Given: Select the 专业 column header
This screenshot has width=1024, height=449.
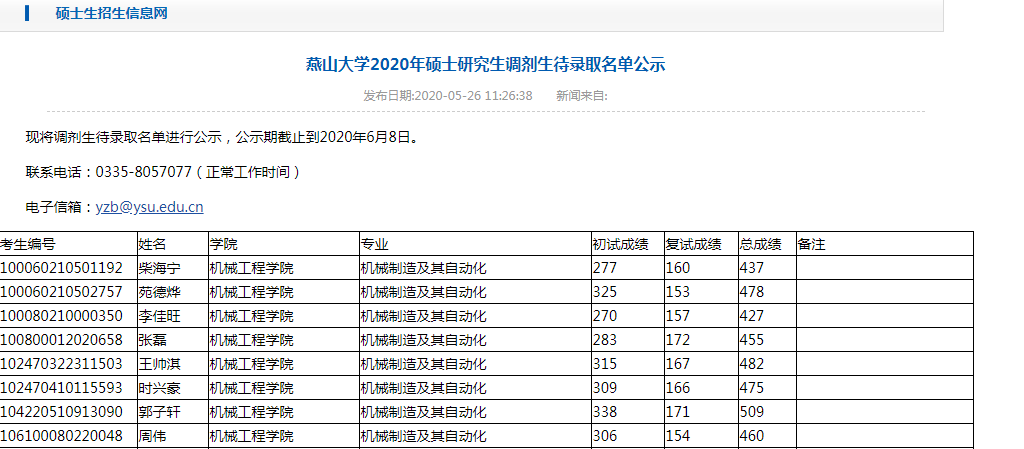Looking at the screenshot, I should point(374,244).
